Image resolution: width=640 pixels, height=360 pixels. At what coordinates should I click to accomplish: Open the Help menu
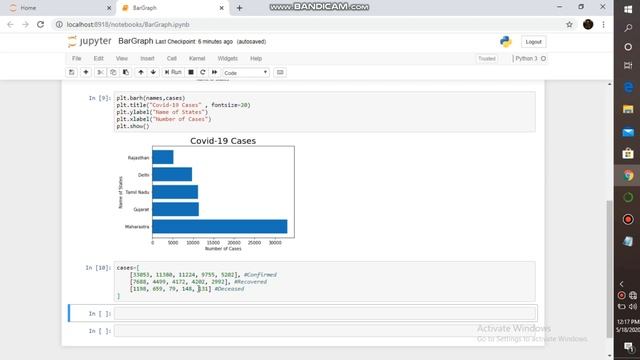(256, 58)
